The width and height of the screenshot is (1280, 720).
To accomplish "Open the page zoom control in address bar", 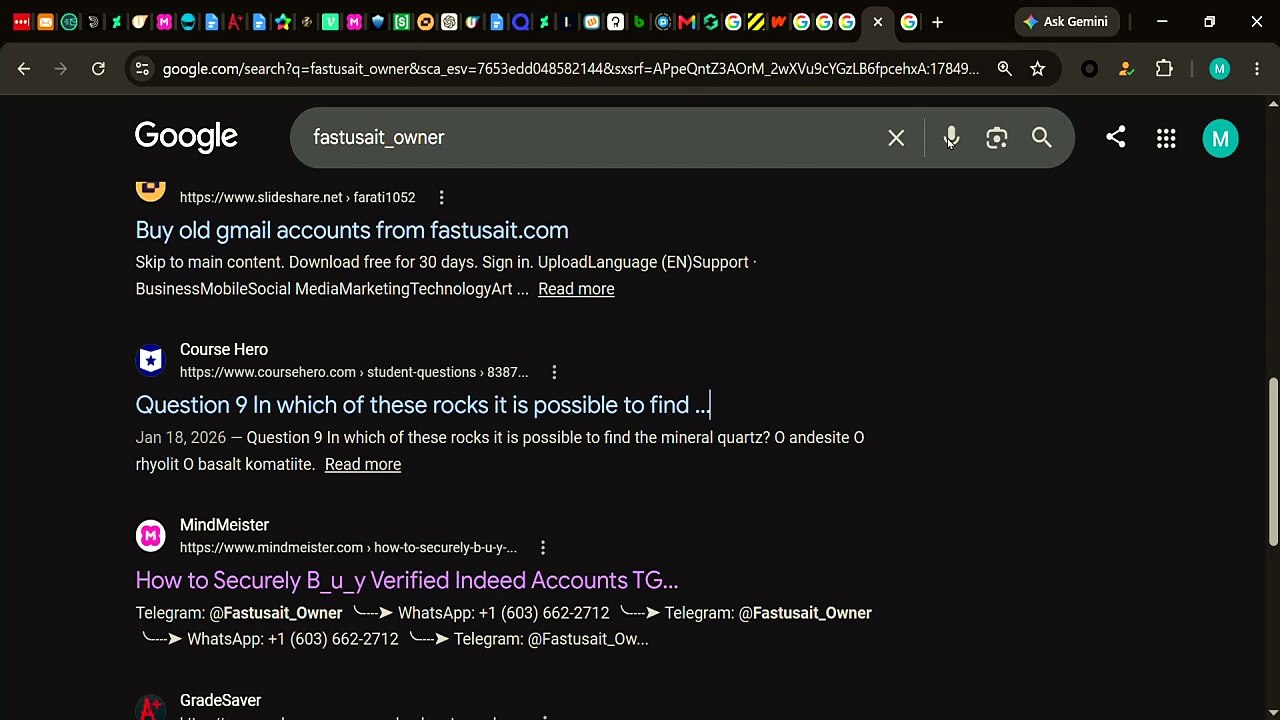I will click(1004, 69).
